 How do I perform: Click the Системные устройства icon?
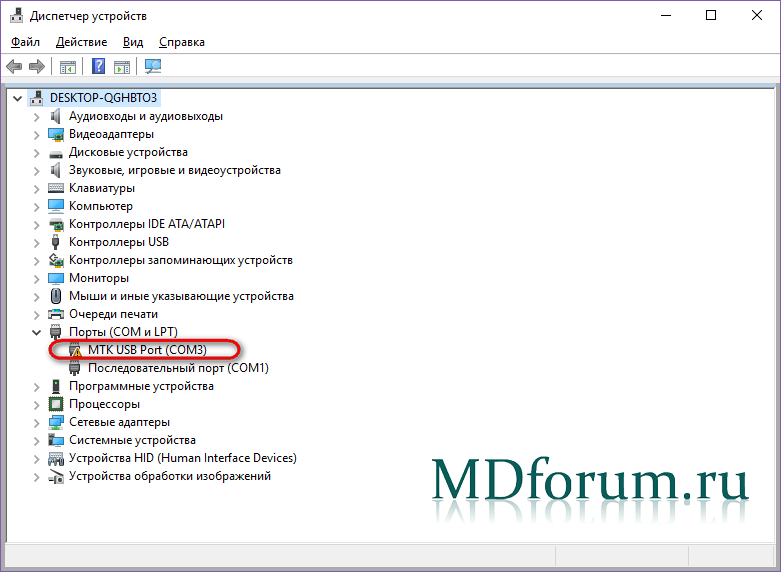pyautogui.click(x=56, y=440)
